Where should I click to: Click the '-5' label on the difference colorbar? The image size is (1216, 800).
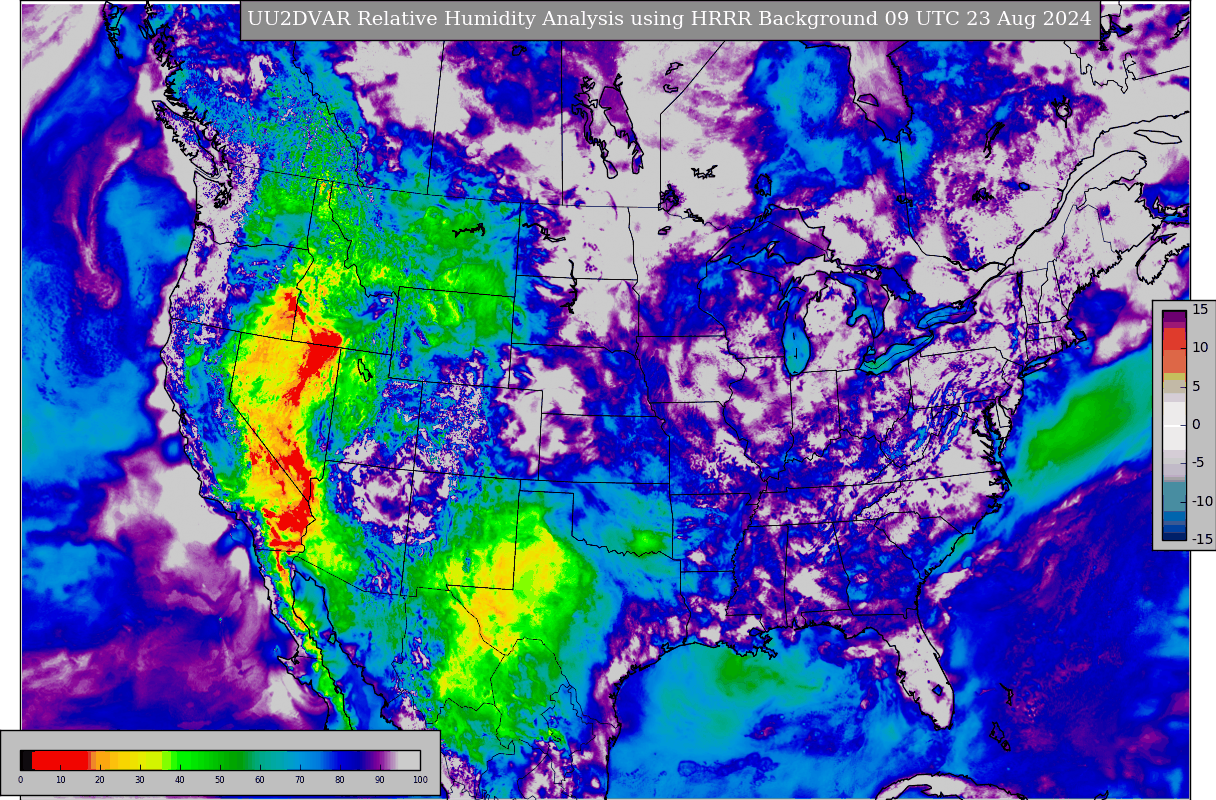(x=1198, y=462)
